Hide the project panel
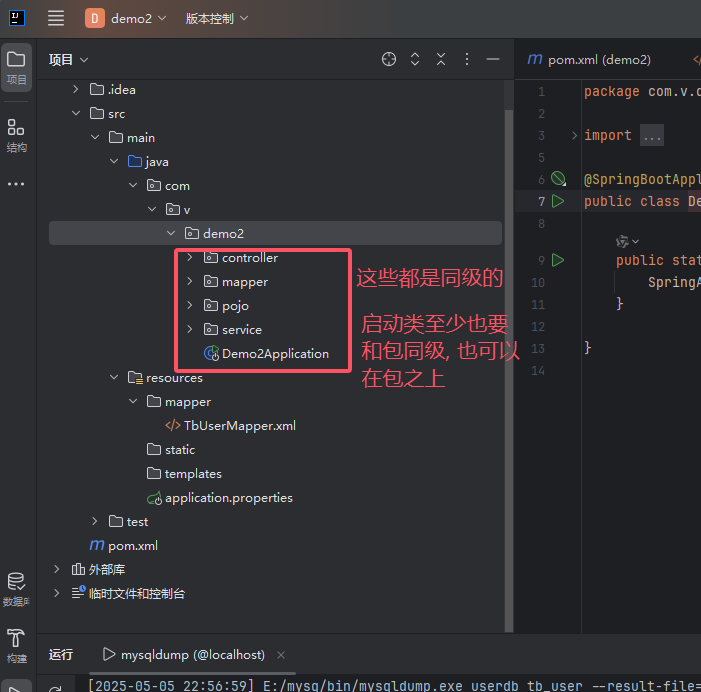 pos(493,59)
